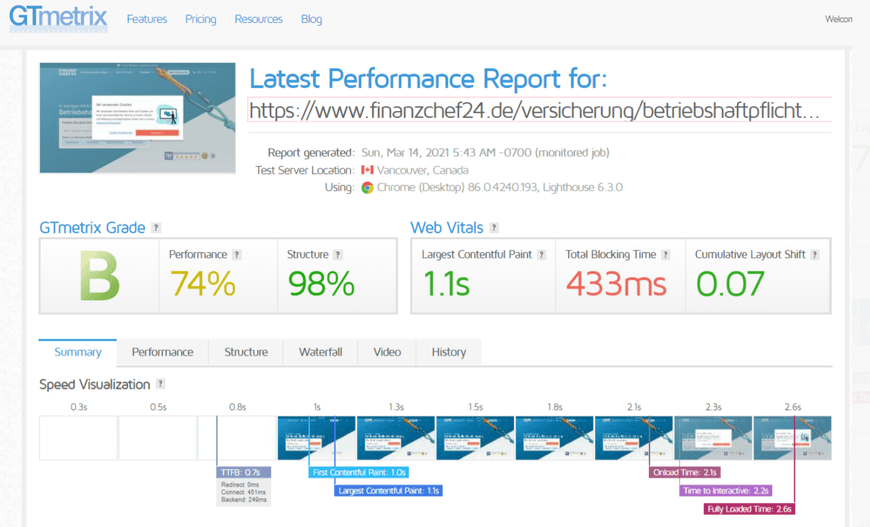Select the Fully Loaded Time marker
This screenshot has width=870, height=527.
click(750, 509)
